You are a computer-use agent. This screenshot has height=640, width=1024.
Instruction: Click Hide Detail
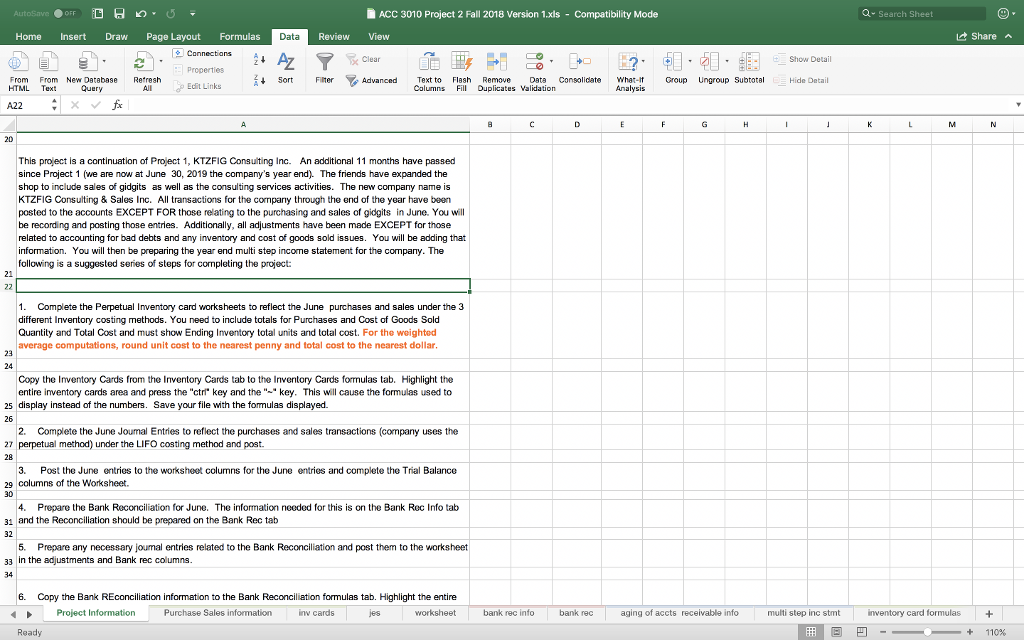coord(801,80)
